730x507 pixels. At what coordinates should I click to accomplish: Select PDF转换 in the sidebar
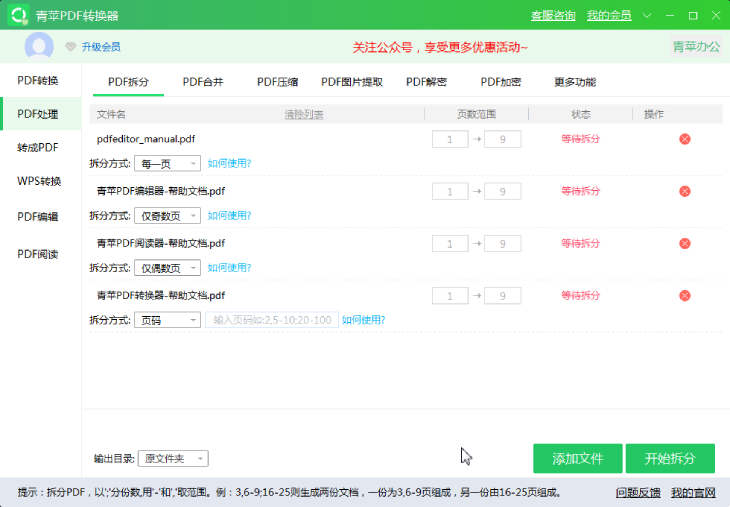[41, 81]
